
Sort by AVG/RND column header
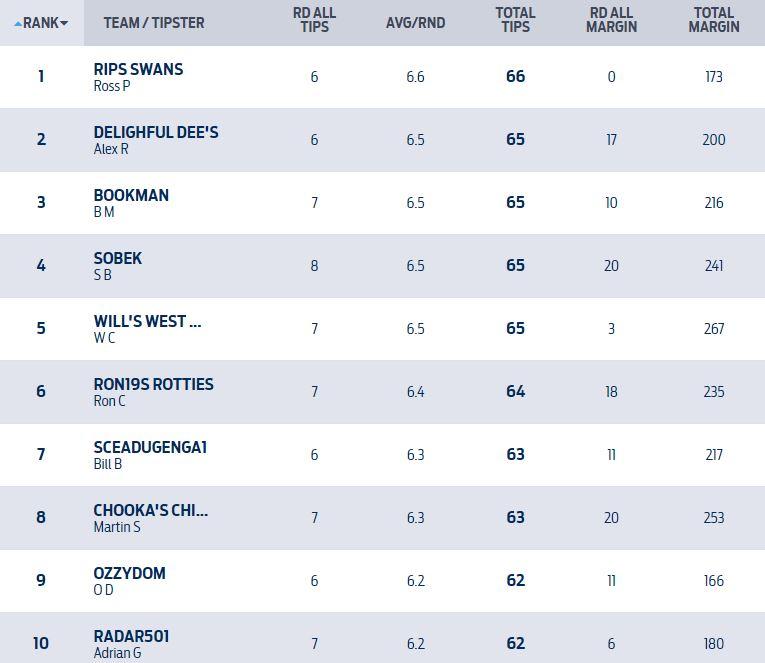(x=415, y=23)
